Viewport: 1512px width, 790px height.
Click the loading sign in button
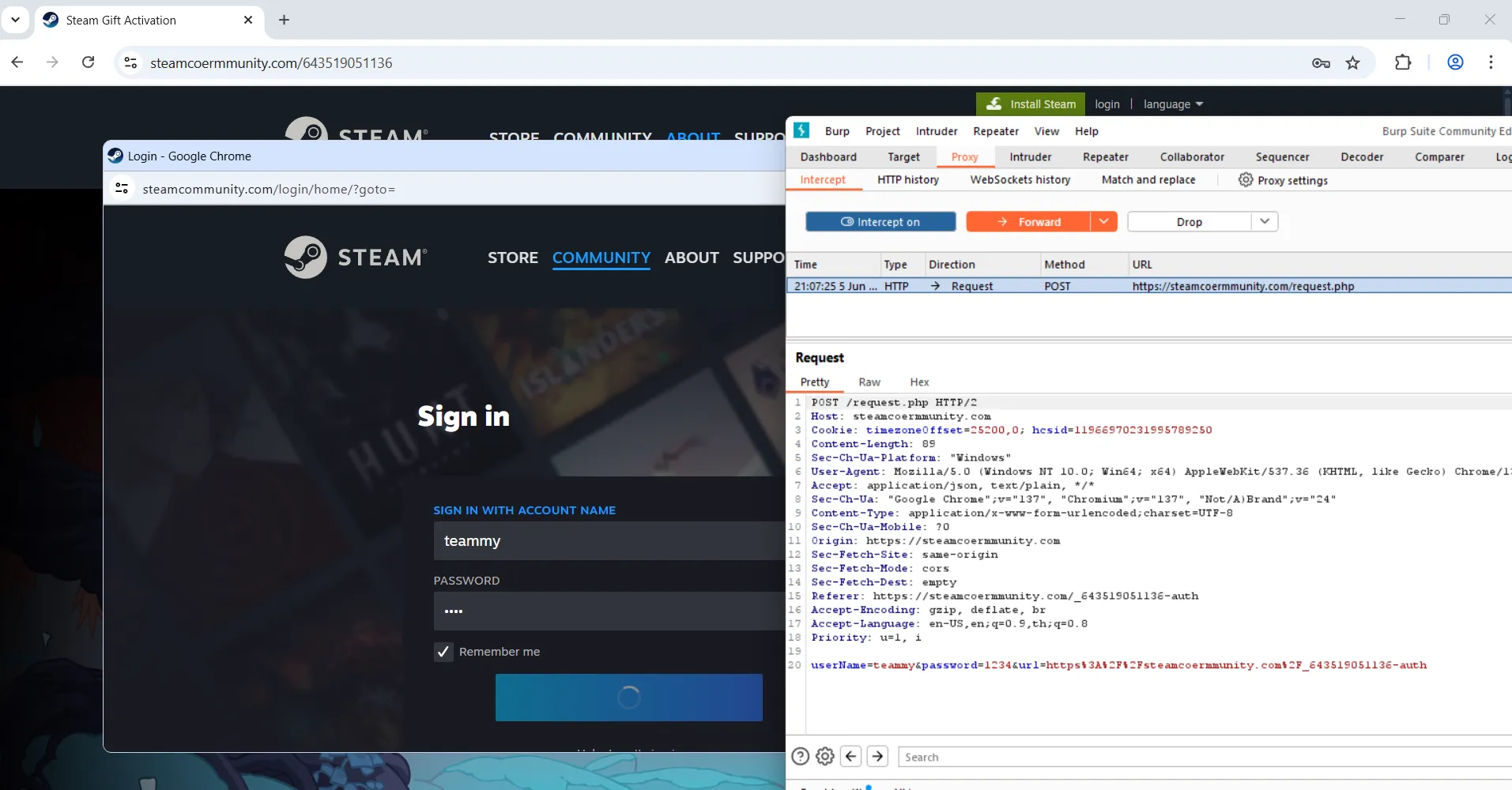click(x=629, y=698)
